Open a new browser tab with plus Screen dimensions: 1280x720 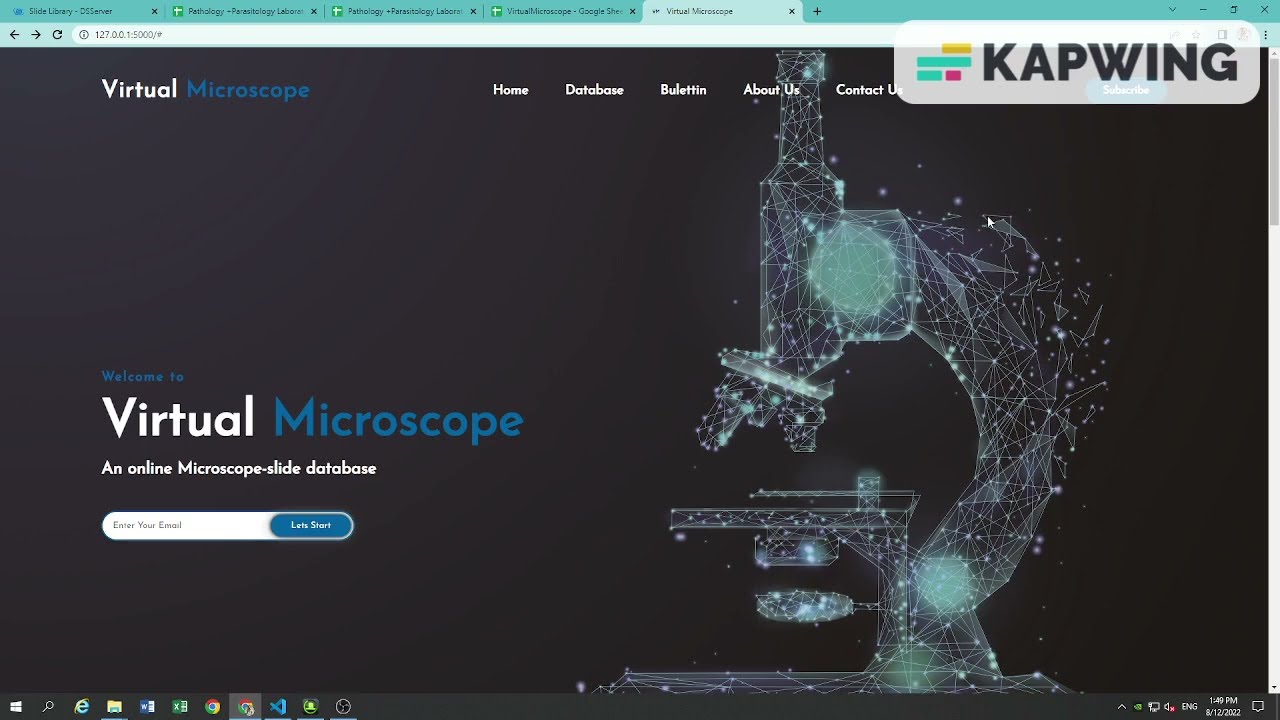817,11
